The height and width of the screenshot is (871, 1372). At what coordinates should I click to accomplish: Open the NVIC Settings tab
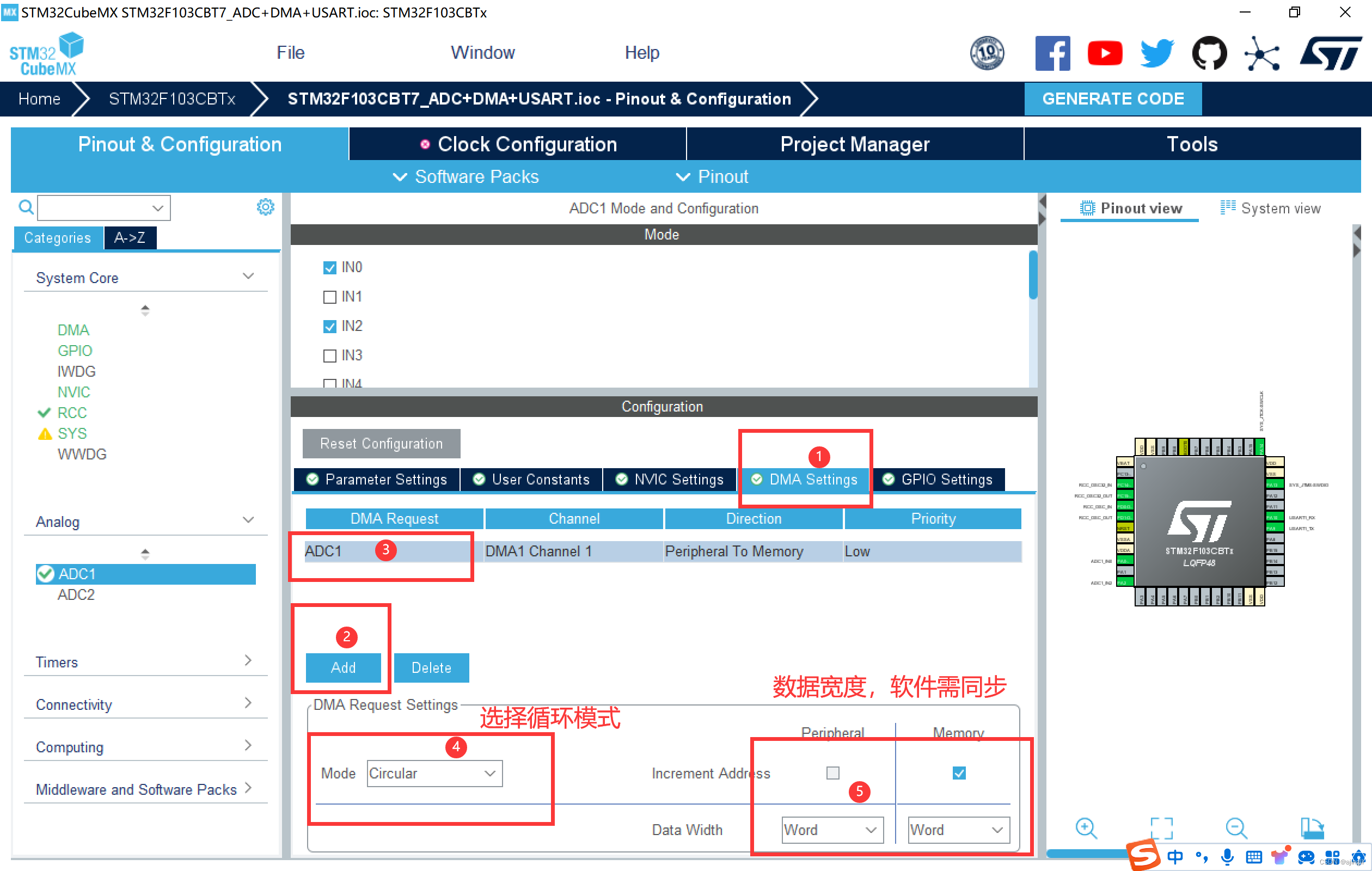pos(670,480)
